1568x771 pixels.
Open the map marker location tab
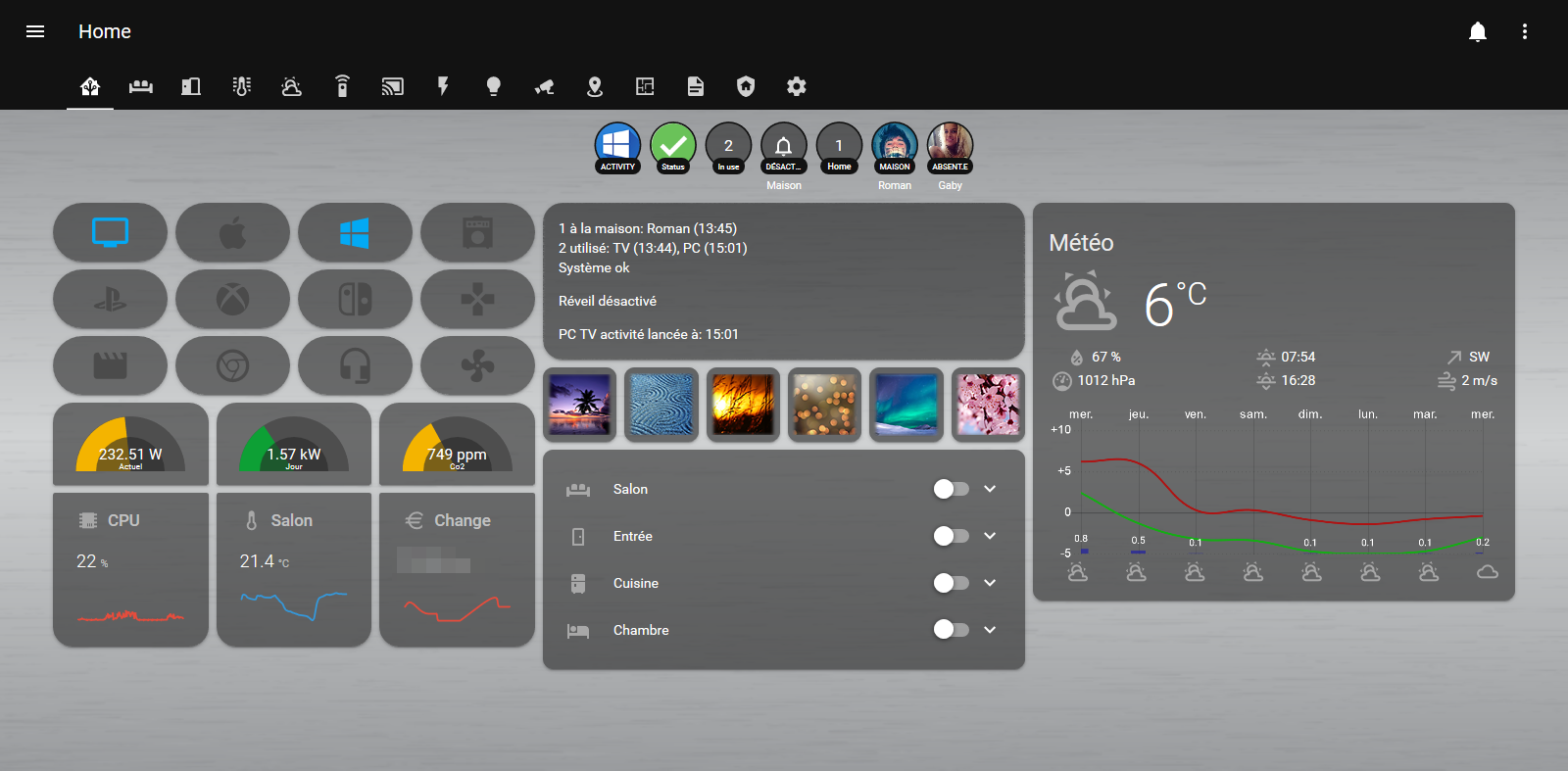pyautogui.click(x=595, y=86)
